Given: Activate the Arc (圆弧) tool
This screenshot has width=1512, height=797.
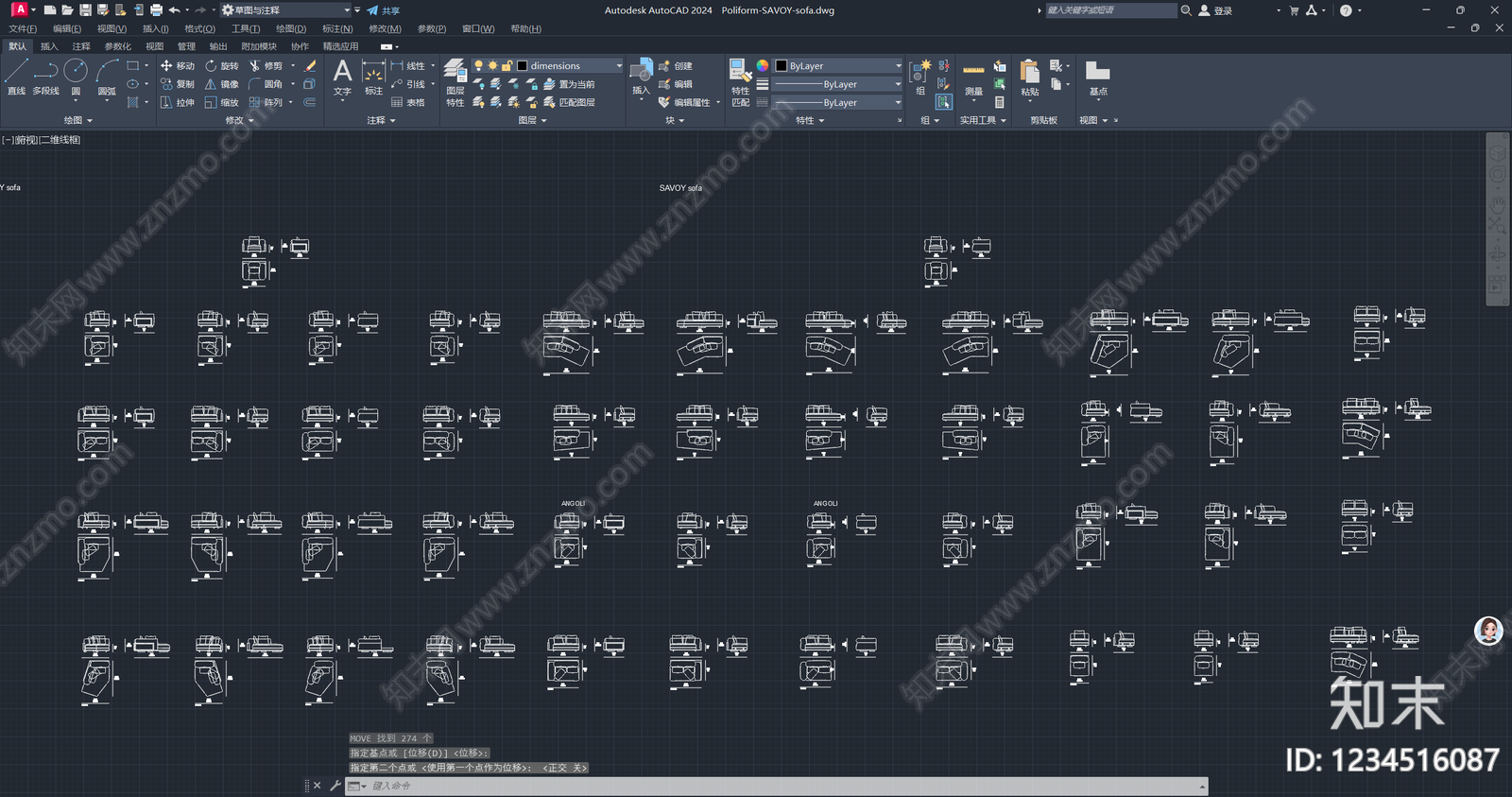Looking at the screenshot, I should click(107, 77).
